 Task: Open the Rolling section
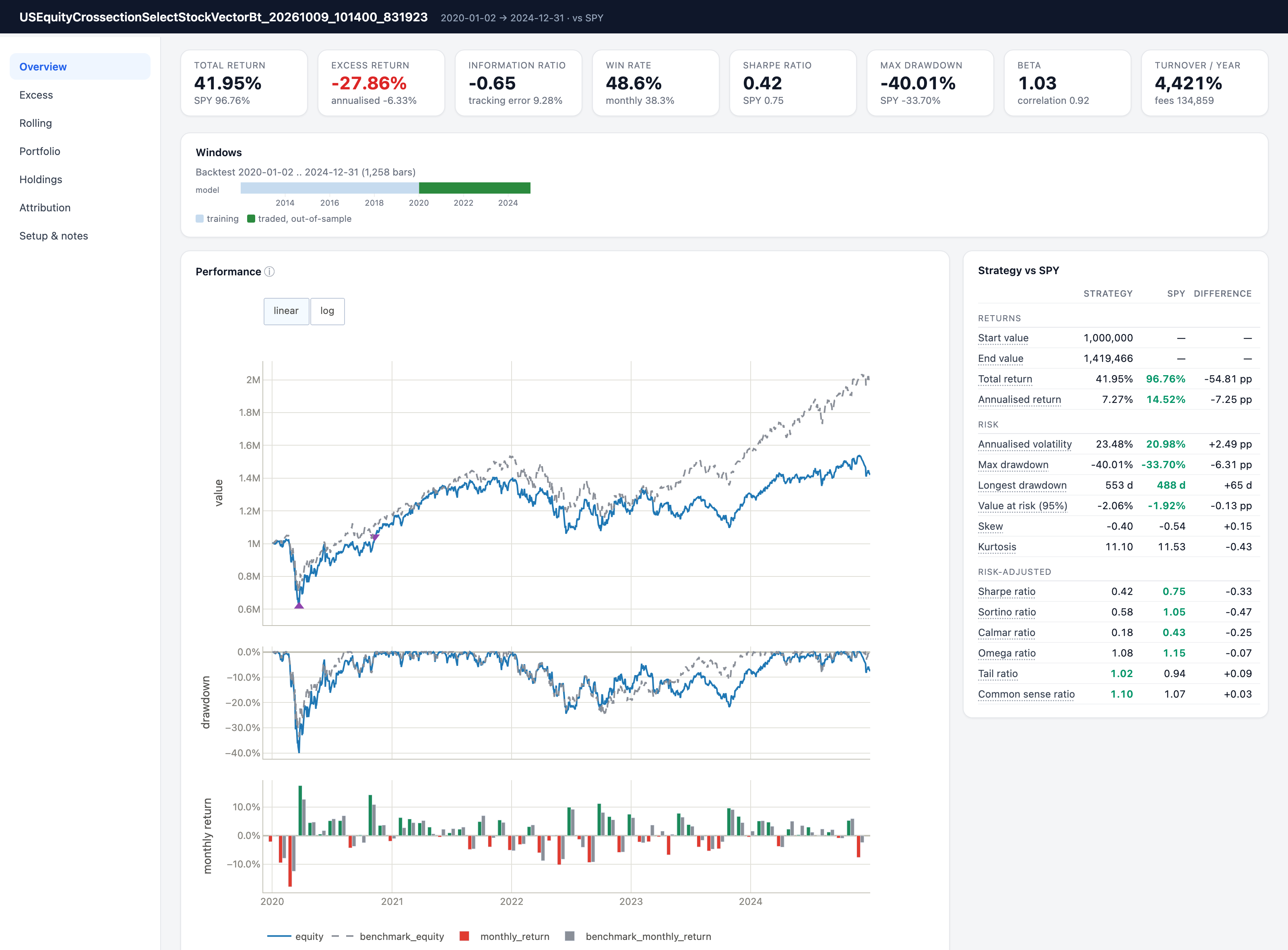pyautogui.click(x=80, y=123)
